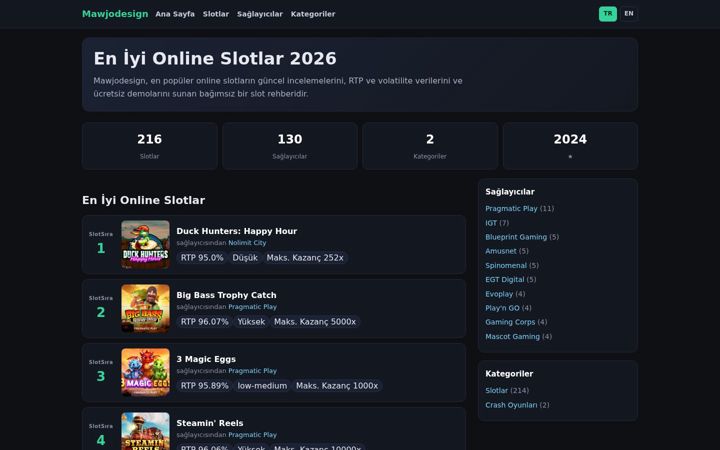Click the 216 Slotlar stat card

[150, 146]
